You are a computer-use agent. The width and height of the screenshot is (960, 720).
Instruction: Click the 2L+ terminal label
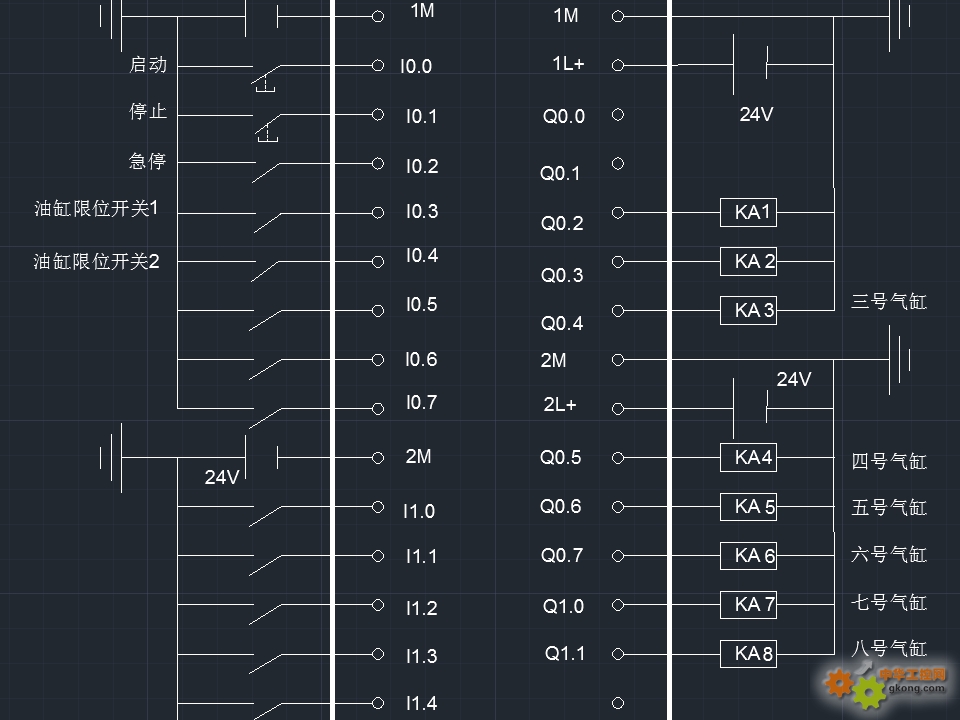[x=560, y=405]
